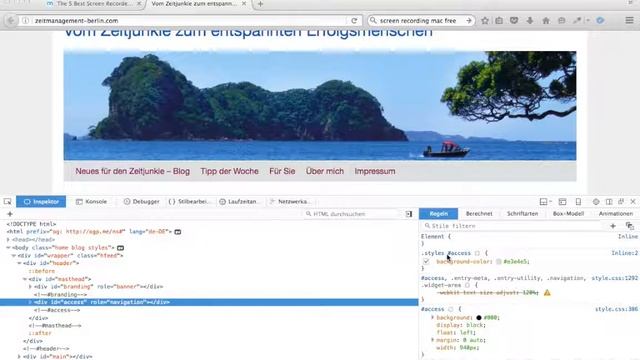The height and width of the screenshot is (360, 640).
Task: Open the downloads arrow icon
Action: (530, 20)
